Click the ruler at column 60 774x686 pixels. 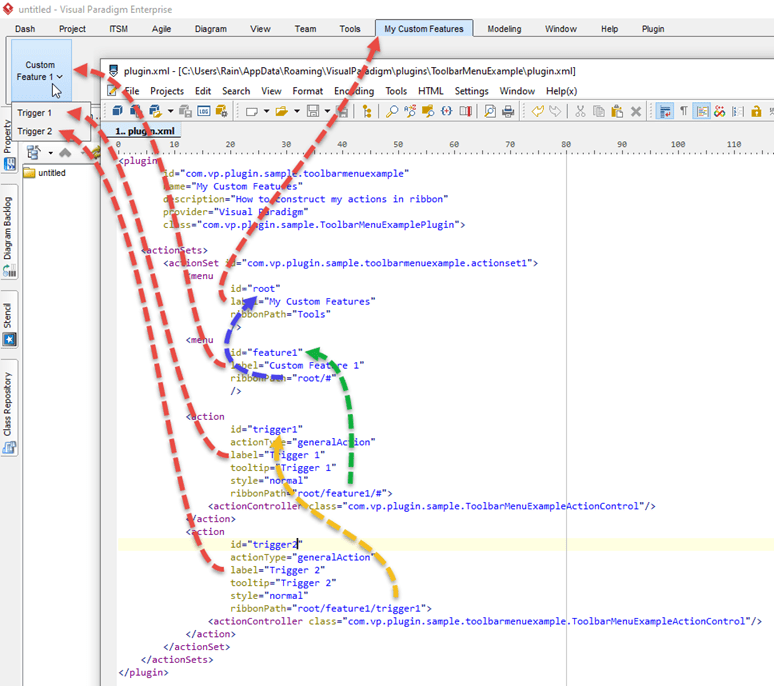pyautogui.click(x=454, y=145)
